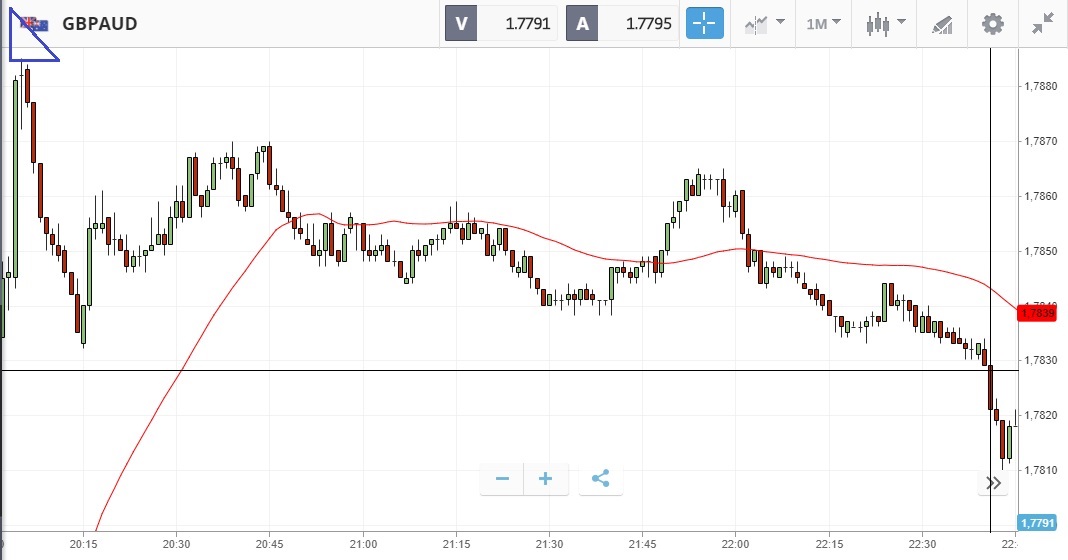Toggle the crosshair cursor tool
The height and width of the screenshot is (560, 1068).
coord(703,24)
